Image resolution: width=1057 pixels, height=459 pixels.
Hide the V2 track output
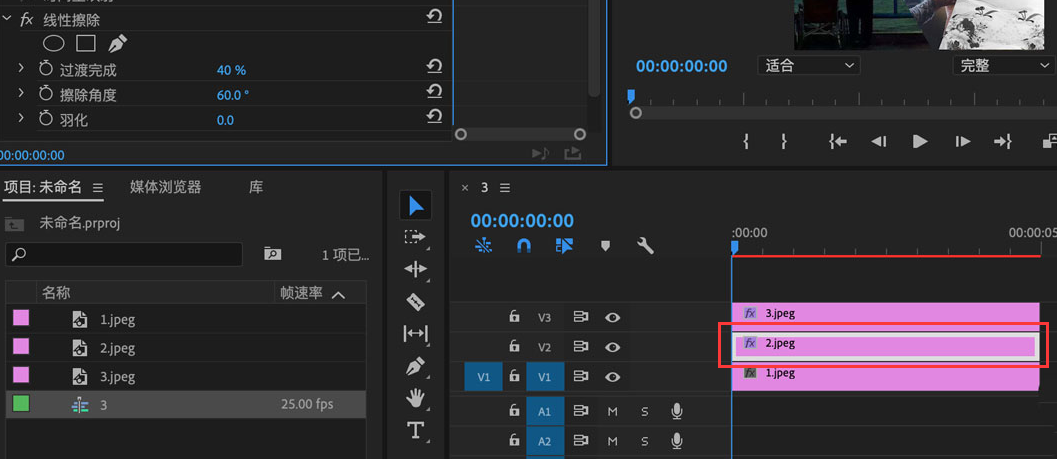pyautogui.click(x=612, y=347)
